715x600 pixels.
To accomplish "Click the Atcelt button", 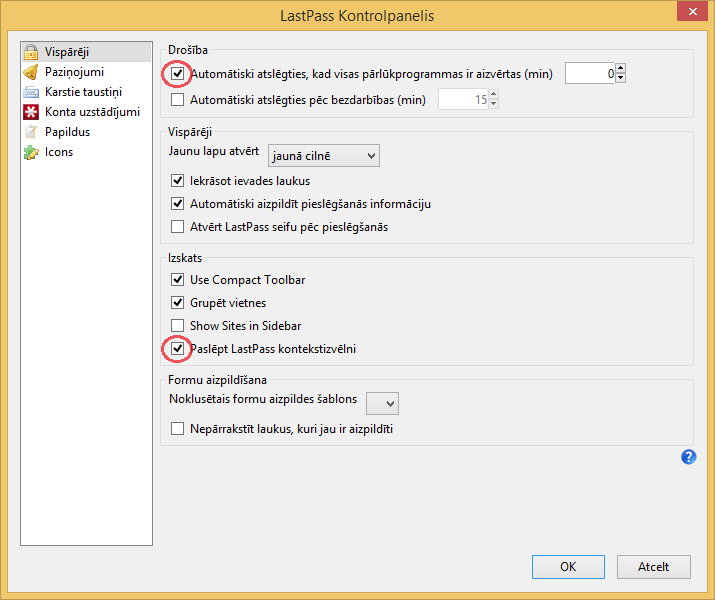I will (653, 567).
